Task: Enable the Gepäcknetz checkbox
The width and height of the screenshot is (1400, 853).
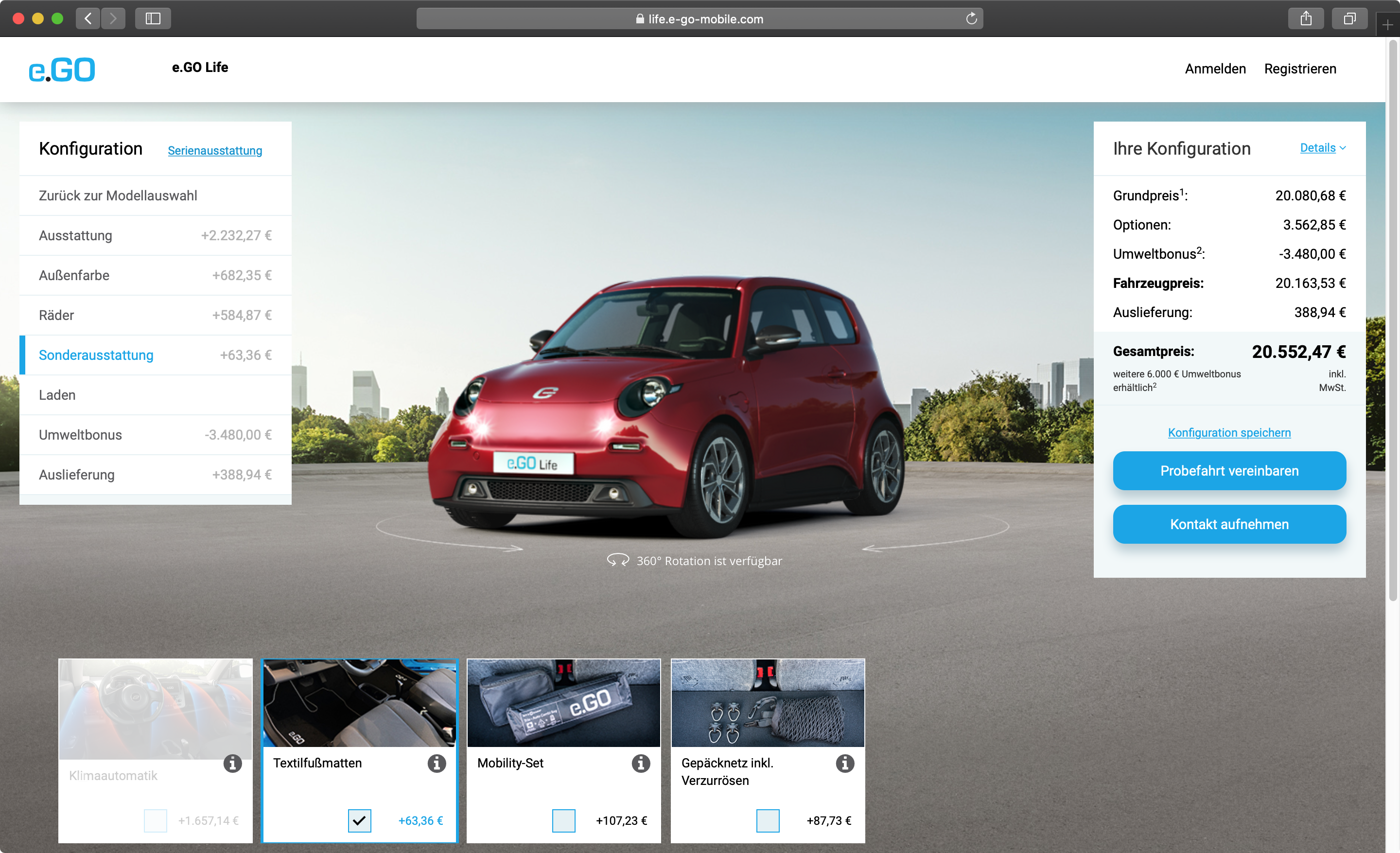Action: tap(768, 820)
